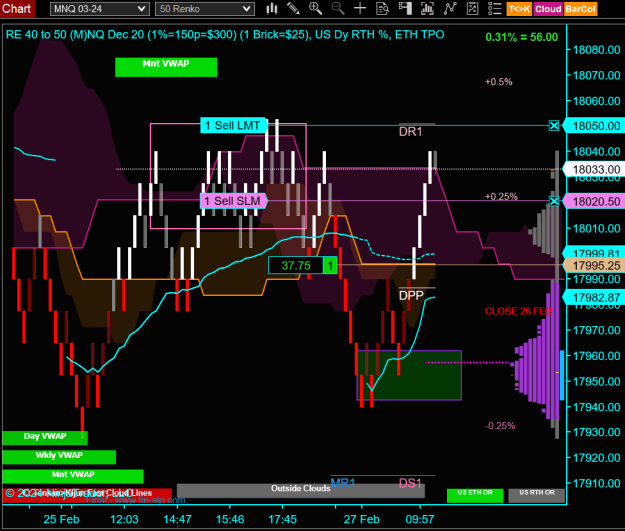
Task: Open the data series bars icon
Action: tap(427, 8)
